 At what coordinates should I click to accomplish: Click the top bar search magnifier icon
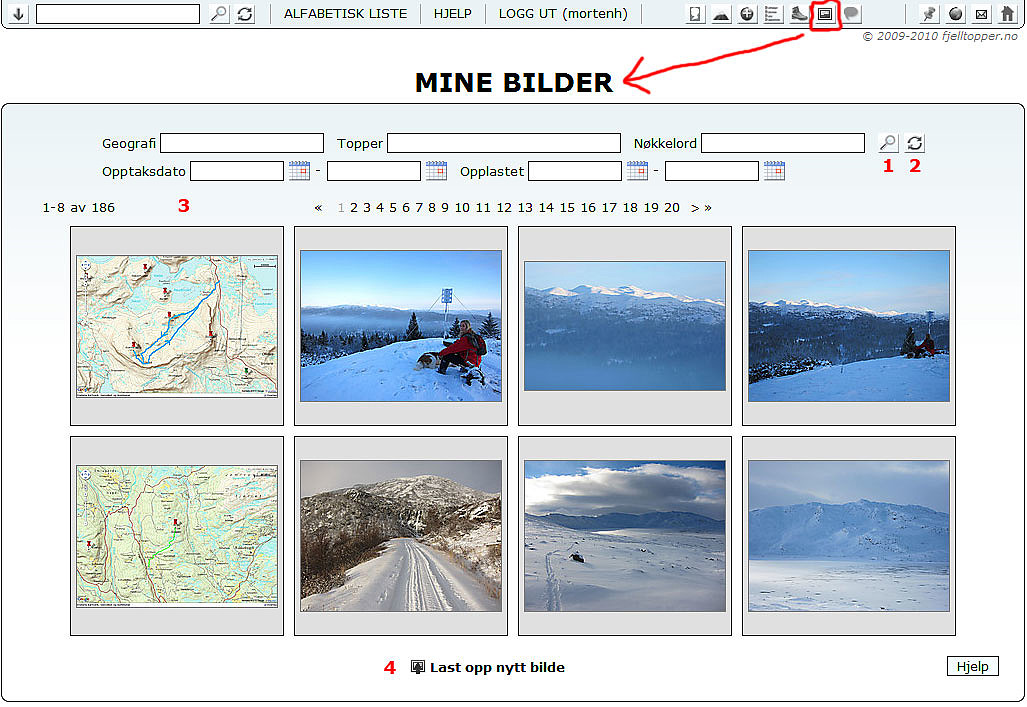click(x=219, y=14)
